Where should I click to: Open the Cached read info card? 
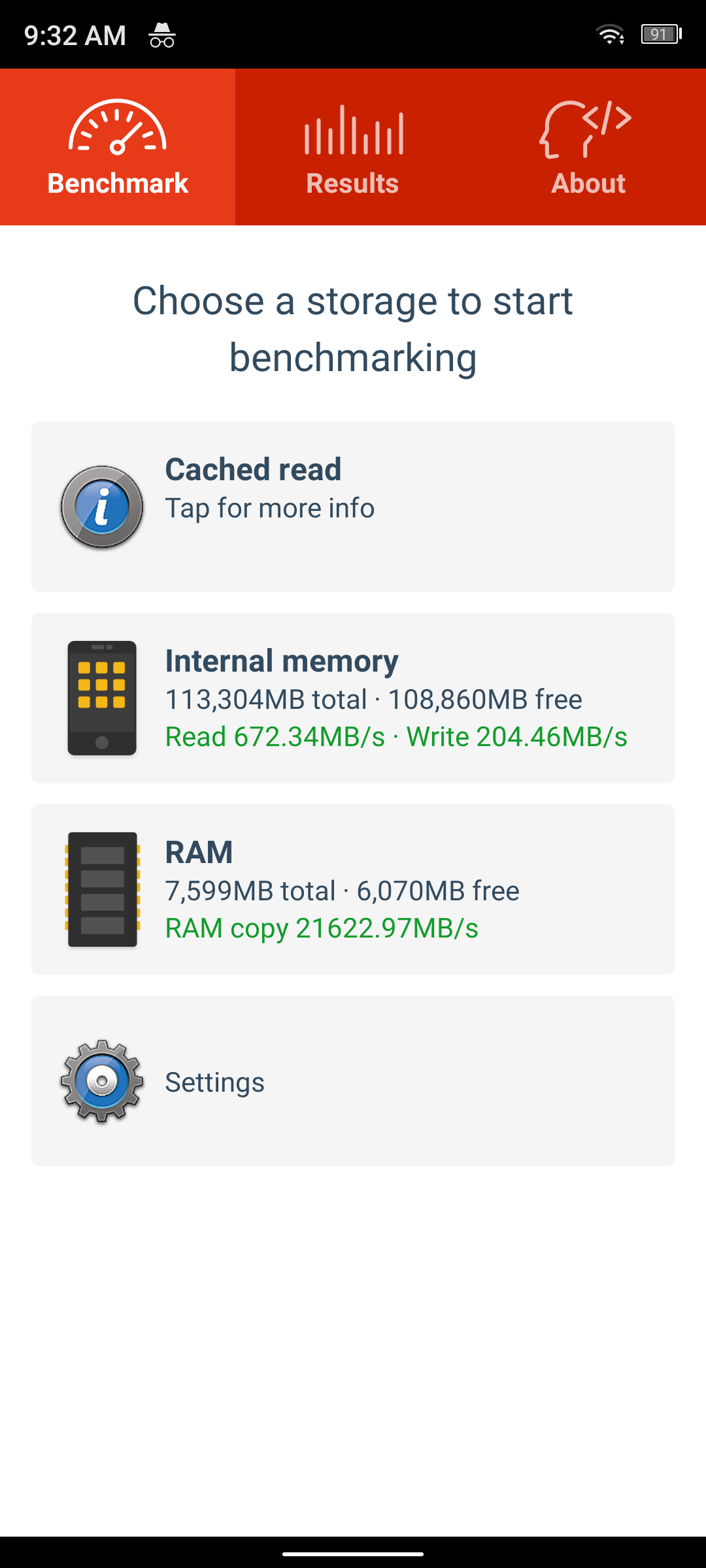point(353,506)
